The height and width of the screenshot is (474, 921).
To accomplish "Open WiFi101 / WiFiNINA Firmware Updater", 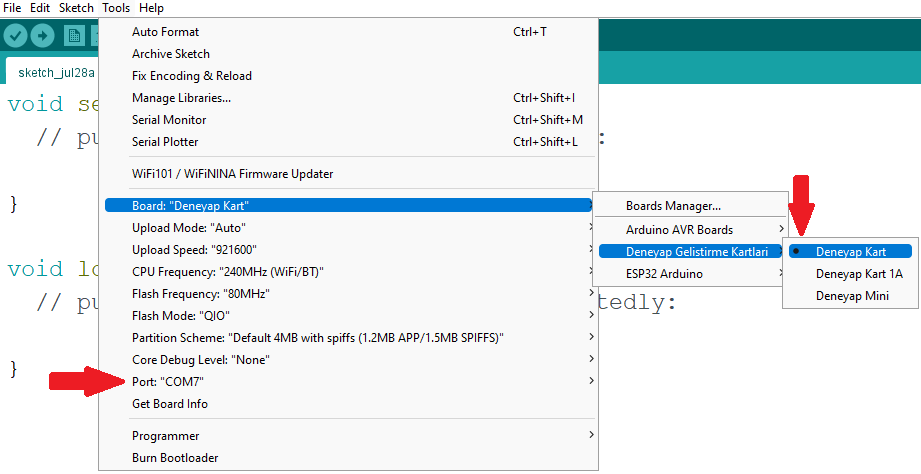I will [x=349, y=174].
